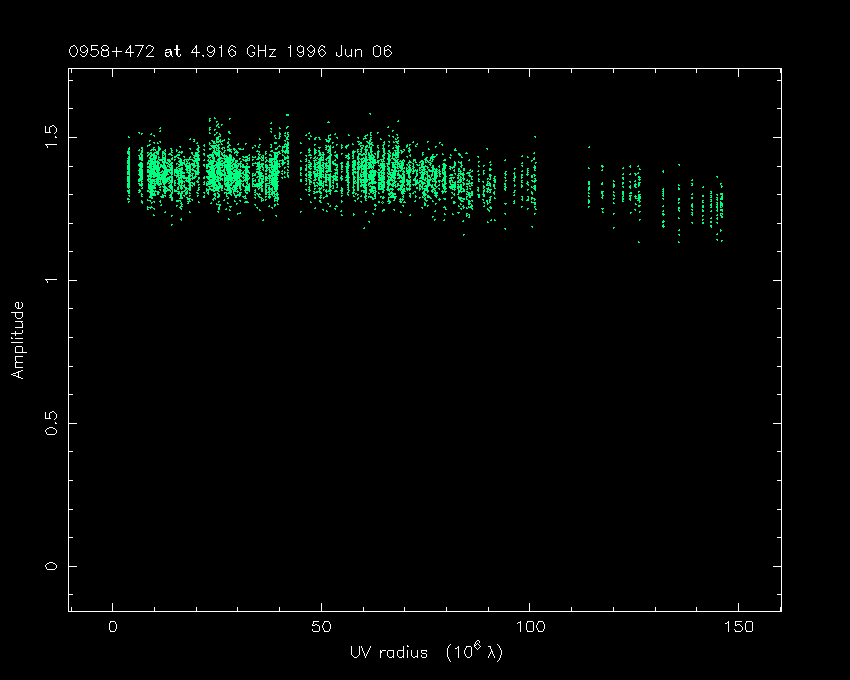Click the y-axis tick label "0.5"
The width and height of the screenshot is (850, 680).
48,423
